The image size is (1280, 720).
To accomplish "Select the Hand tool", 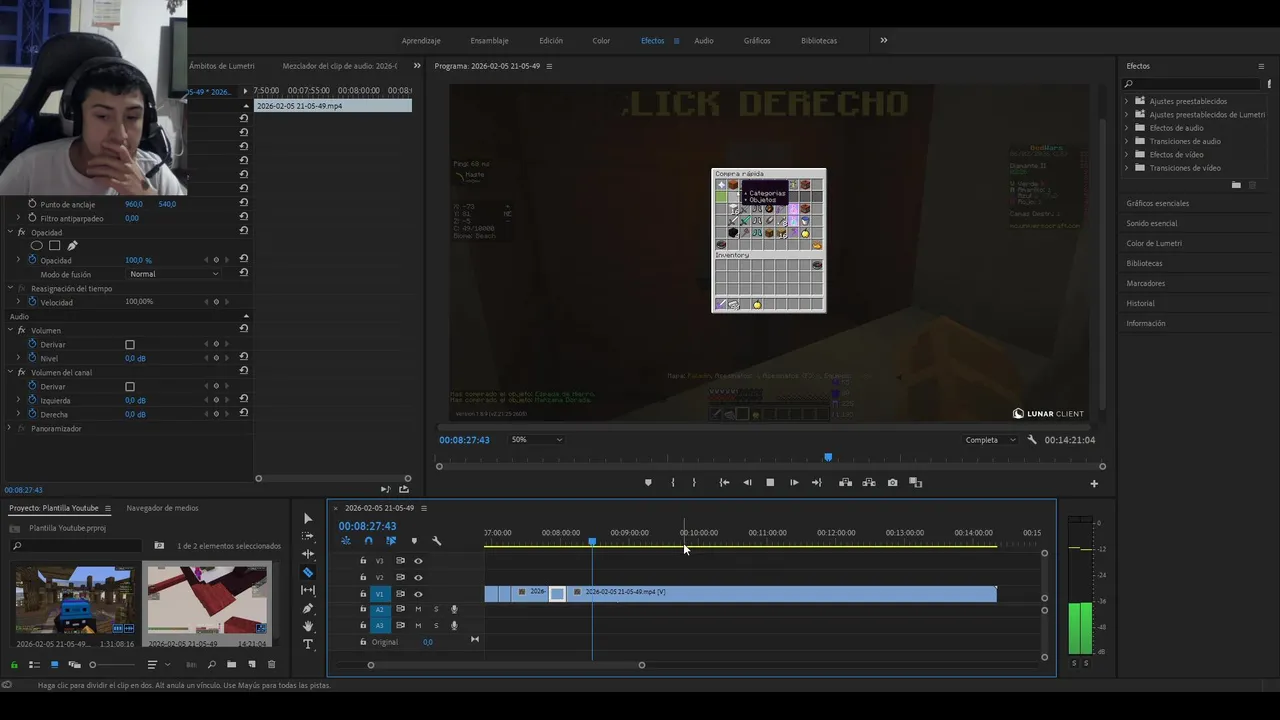I will tap(308, 626).
